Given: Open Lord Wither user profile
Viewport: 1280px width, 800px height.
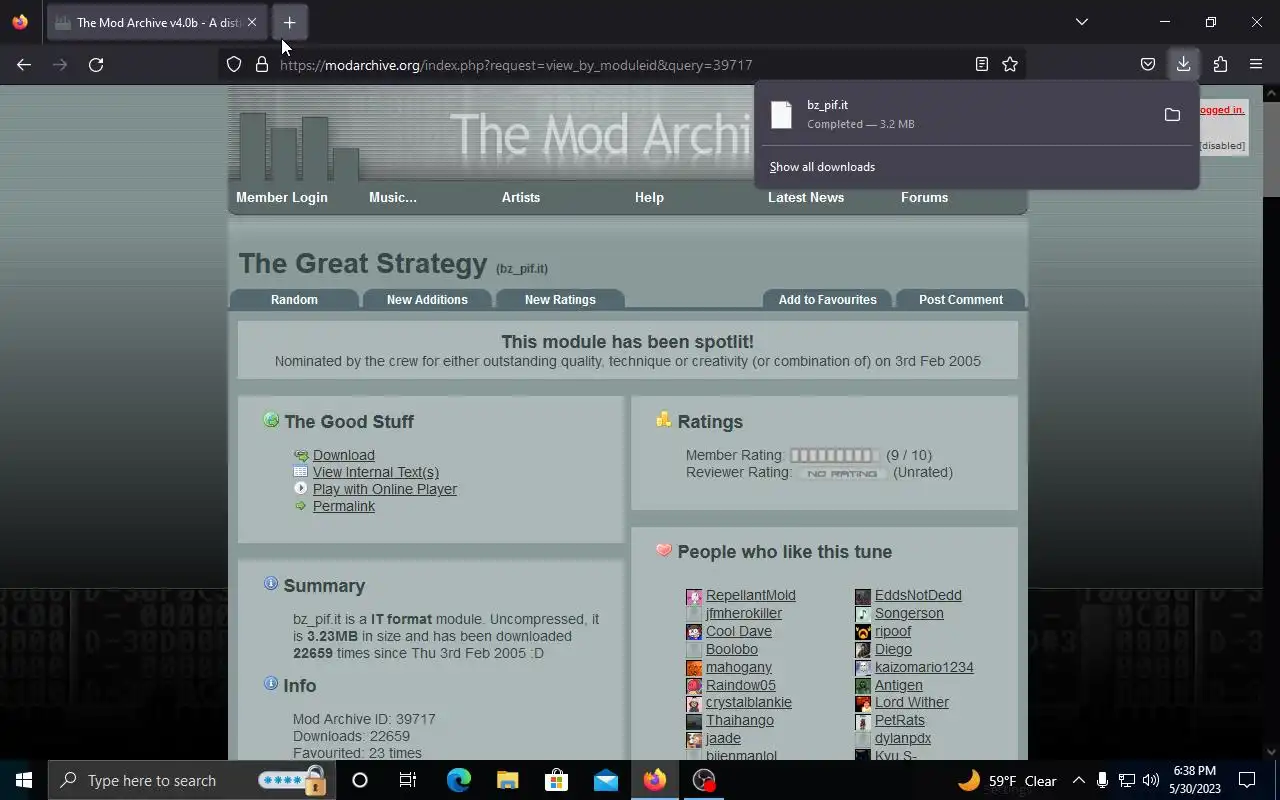Looking at the screenshot, I should pos(912,702).
